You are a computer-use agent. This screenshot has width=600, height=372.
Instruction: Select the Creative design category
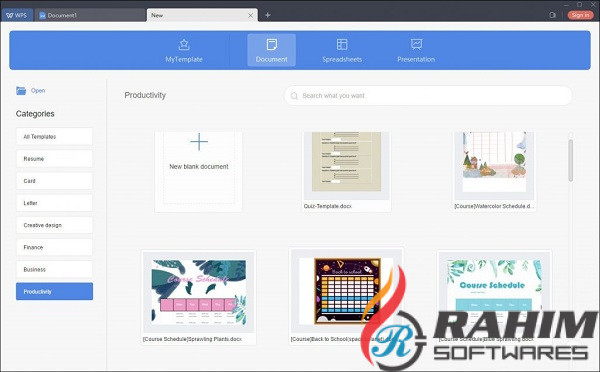coord(54,225)
